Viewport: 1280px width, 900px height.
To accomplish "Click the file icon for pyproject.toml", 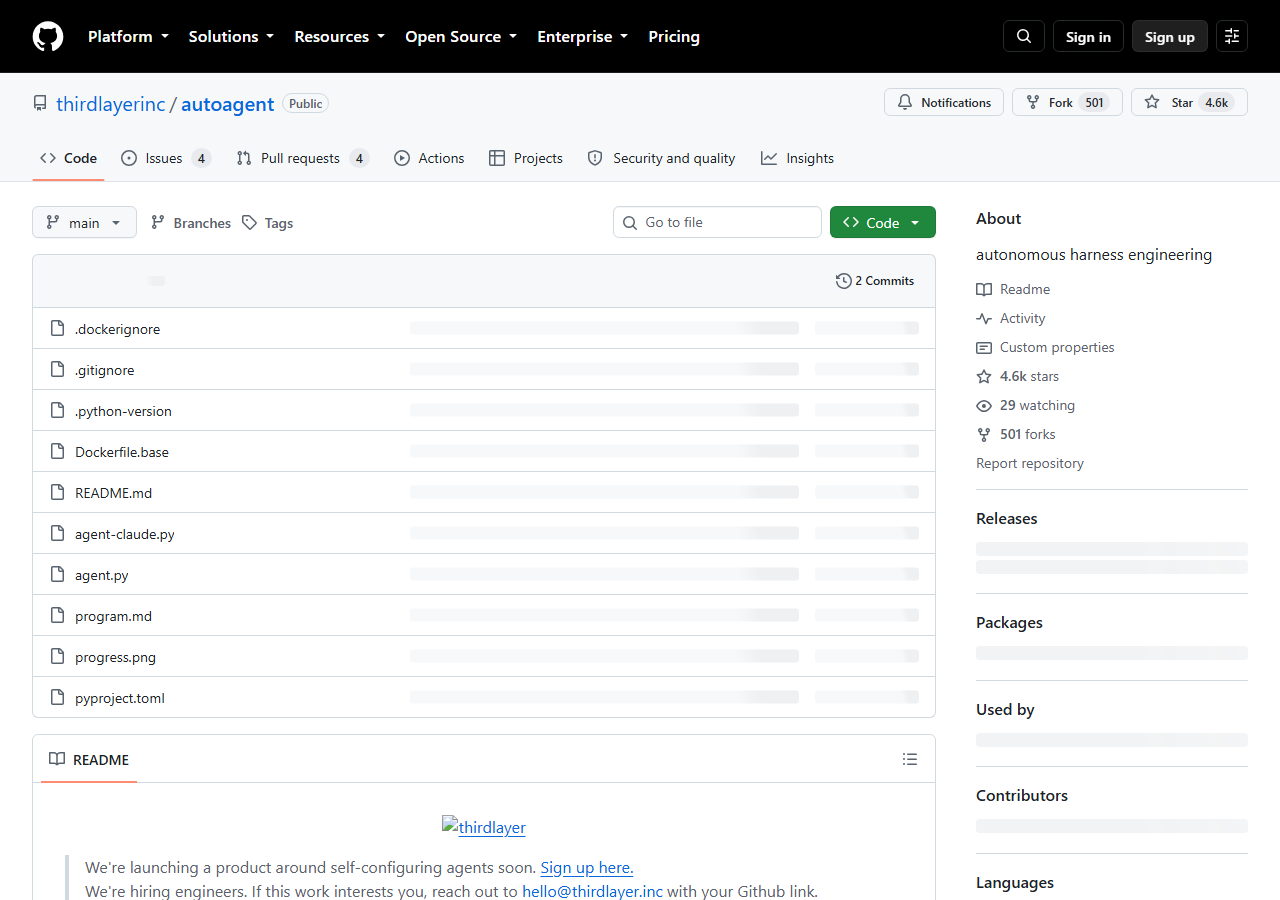I will 57,698.
